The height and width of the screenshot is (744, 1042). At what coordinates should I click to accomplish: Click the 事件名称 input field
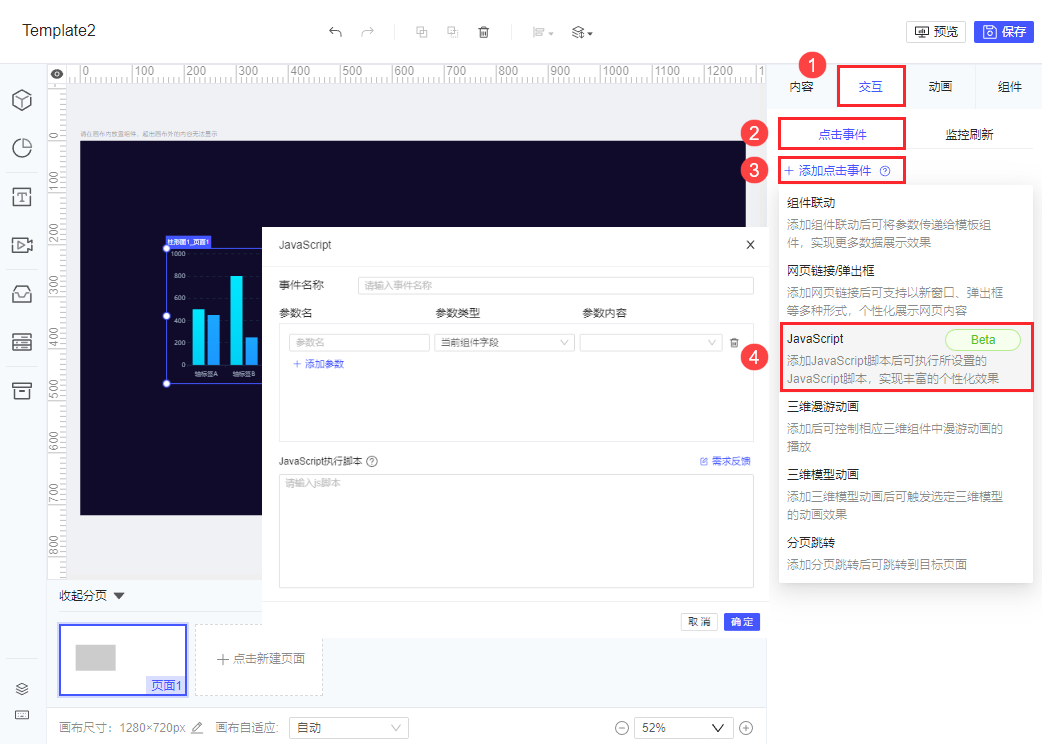pos(556,286)
